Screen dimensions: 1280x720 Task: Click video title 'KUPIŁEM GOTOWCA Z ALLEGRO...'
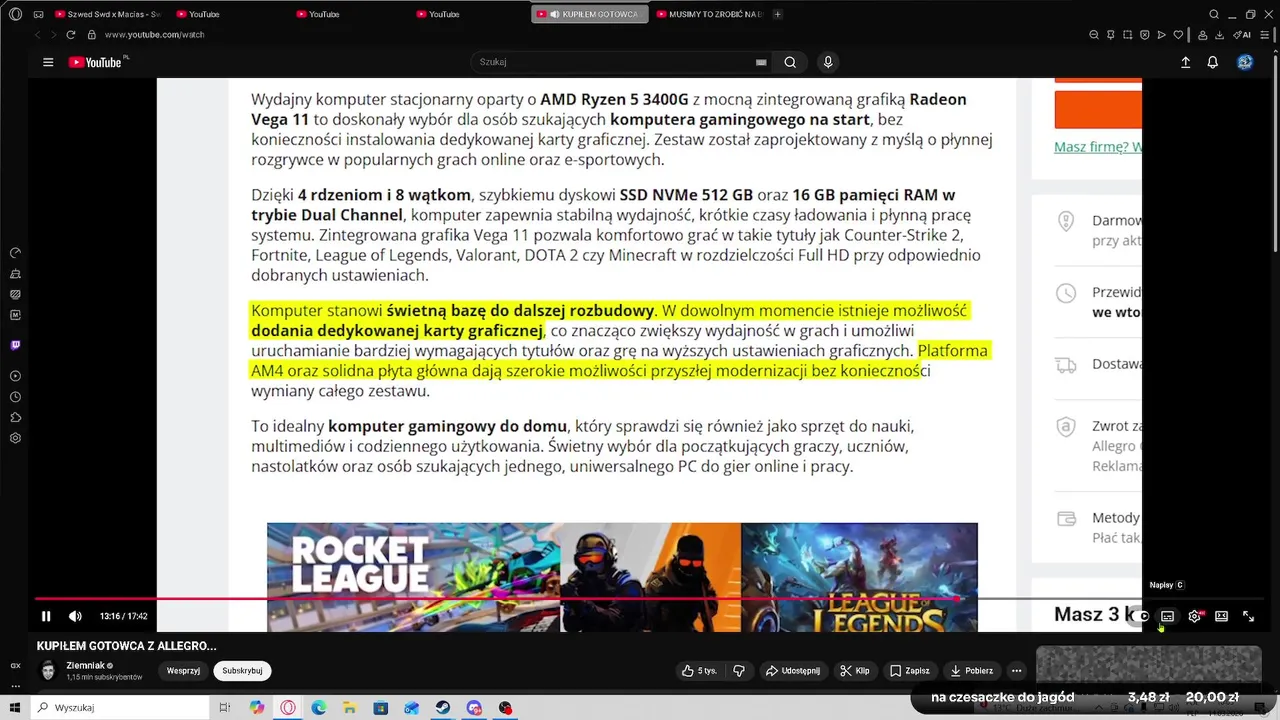tap(127, 646)
